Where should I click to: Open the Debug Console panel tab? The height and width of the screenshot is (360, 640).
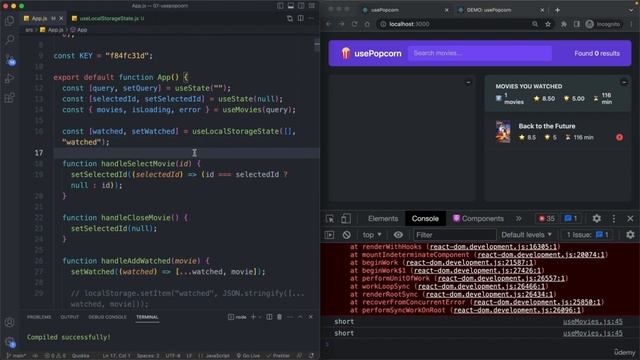[x=107, y=317]
